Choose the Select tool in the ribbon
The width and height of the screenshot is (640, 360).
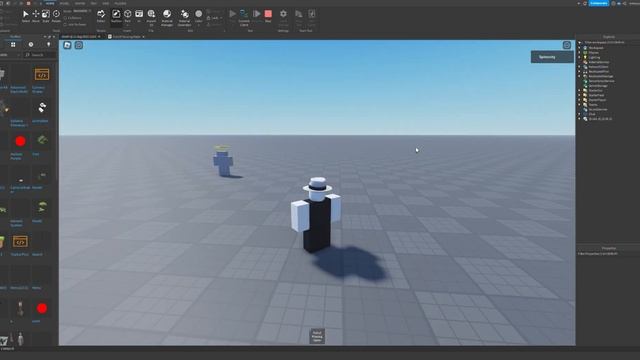(x=25, y=16)
